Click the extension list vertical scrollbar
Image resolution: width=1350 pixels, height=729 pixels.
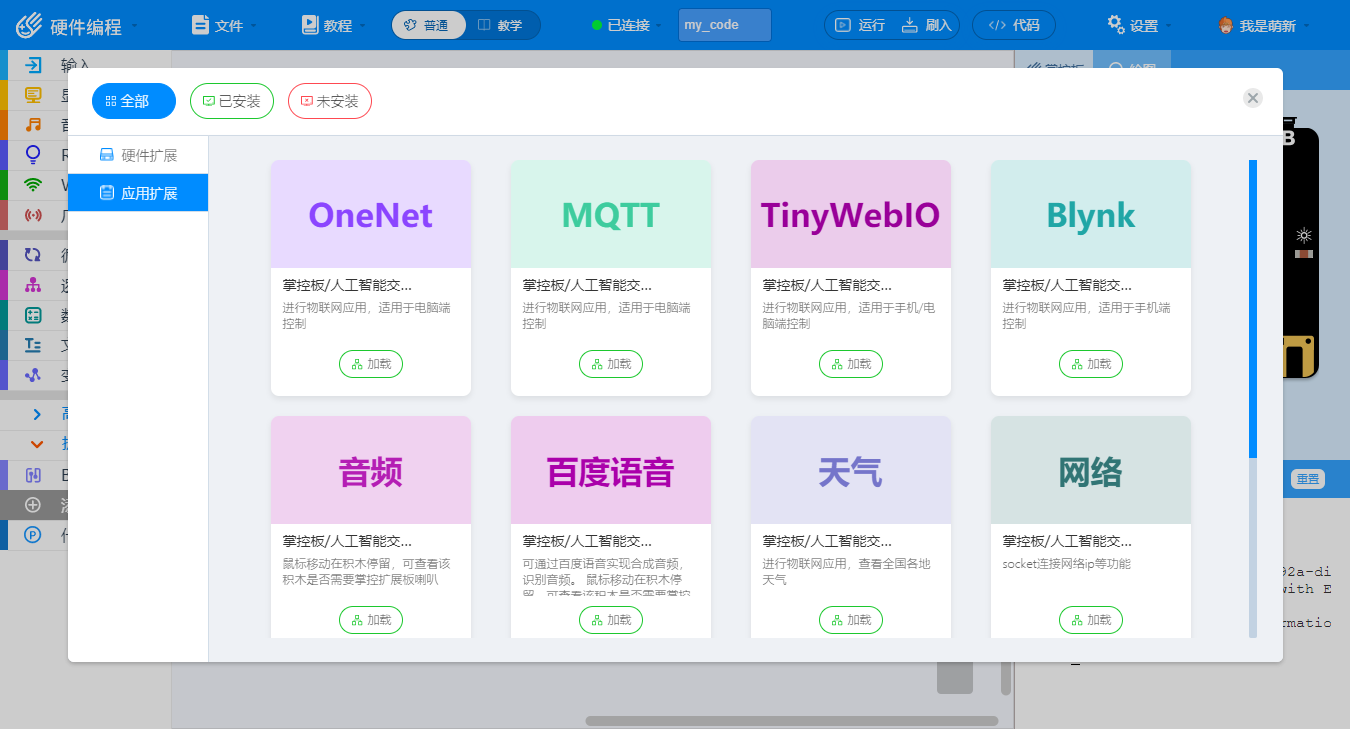(x=1253, y=308)
